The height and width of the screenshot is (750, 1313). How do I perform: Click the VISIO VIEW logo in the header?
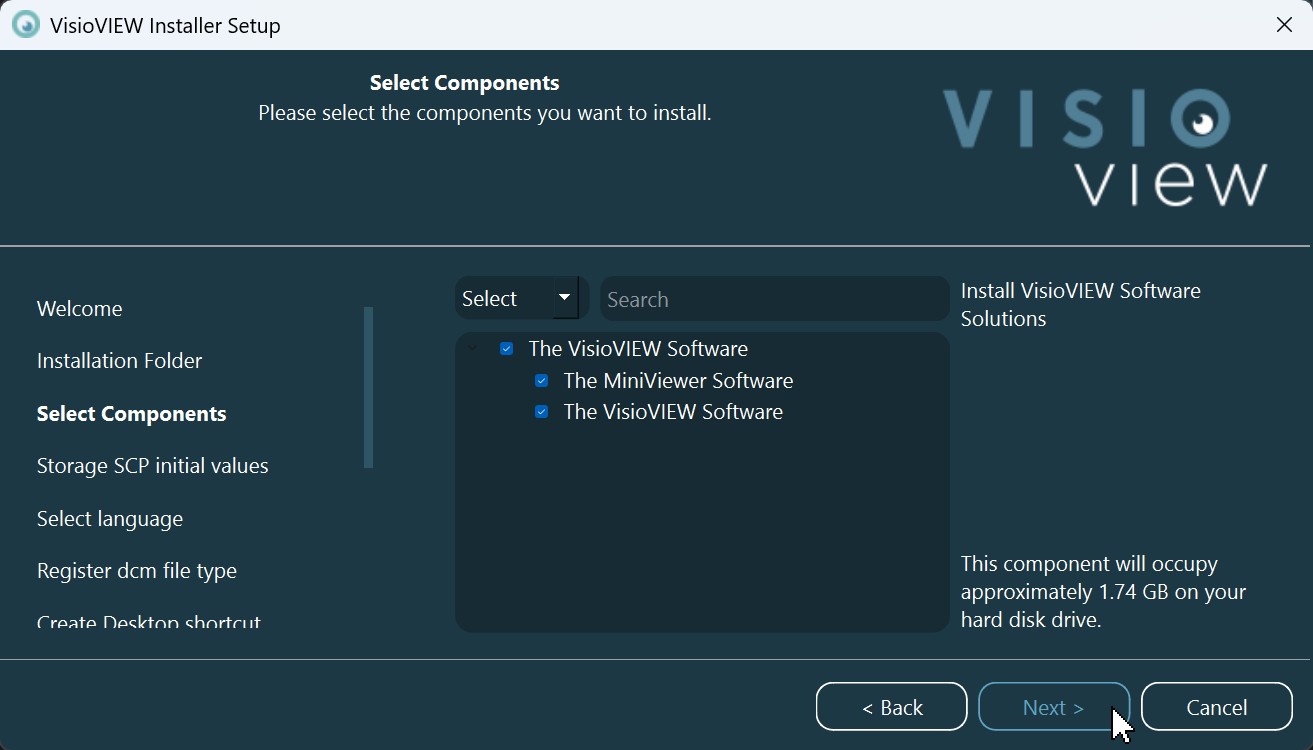click(x=1105, y=147)
